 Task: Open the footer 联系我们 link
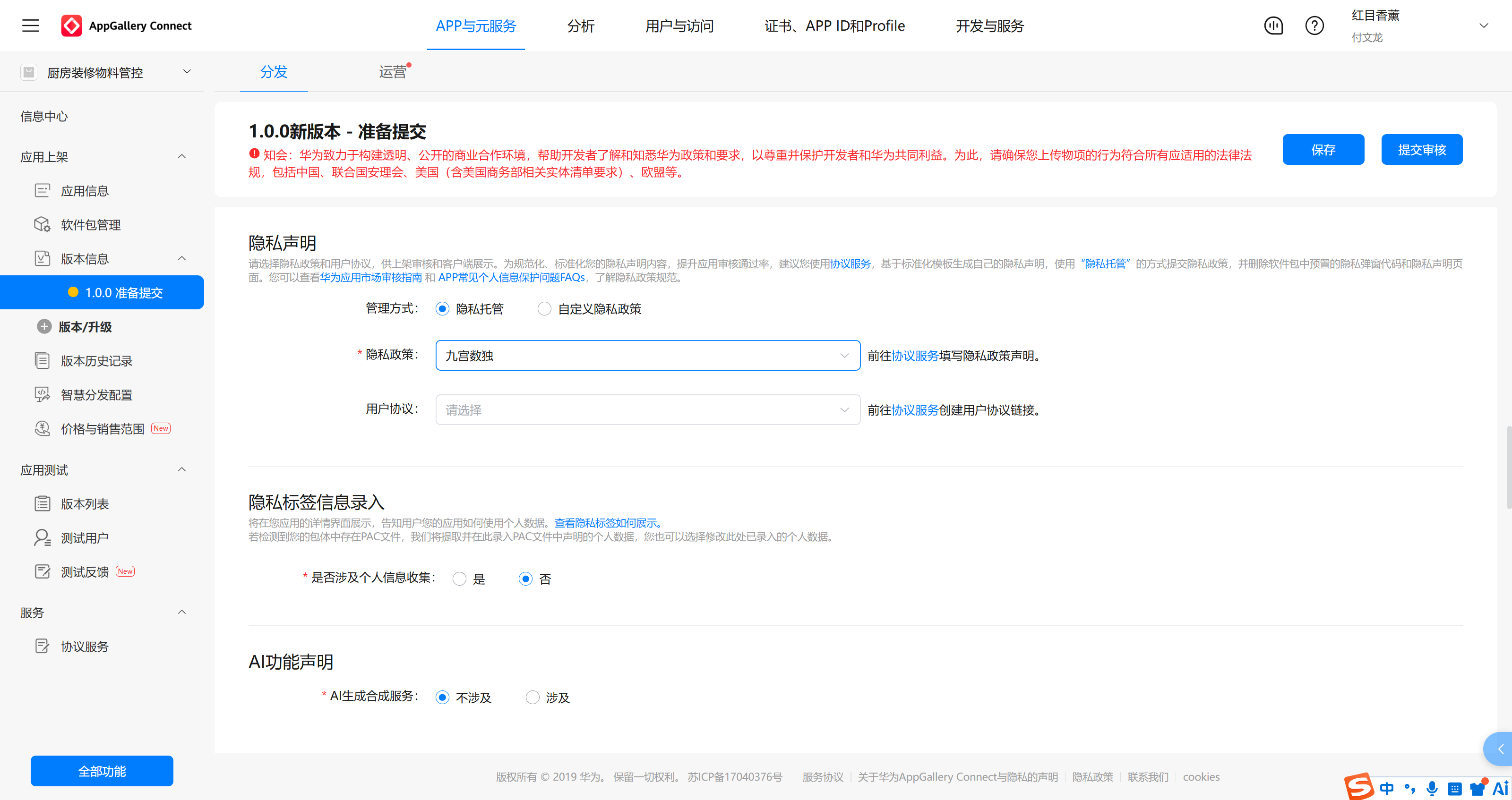coord(1148,776)
